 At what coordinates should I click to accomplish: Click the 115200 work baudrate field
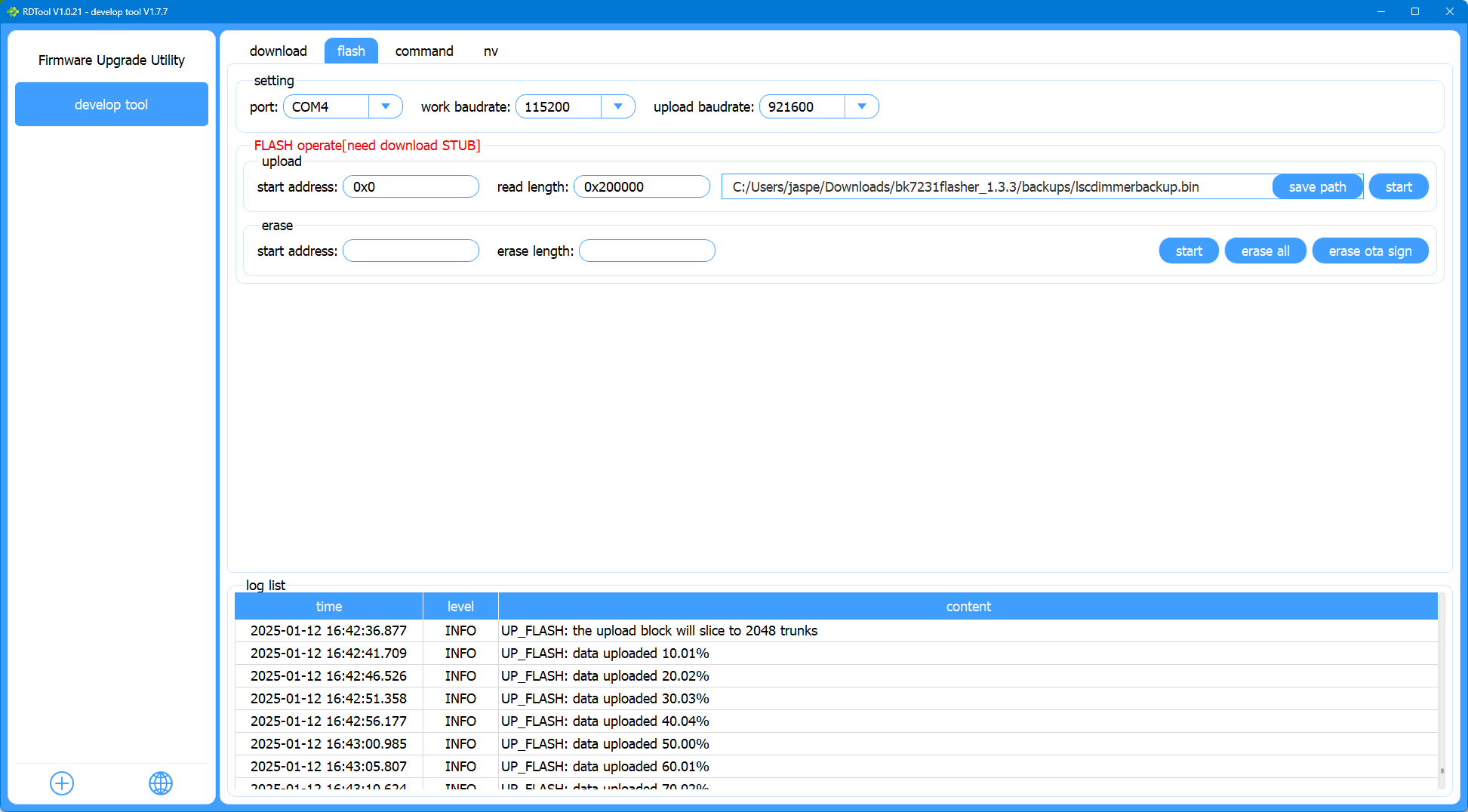(x=575, y=106)
